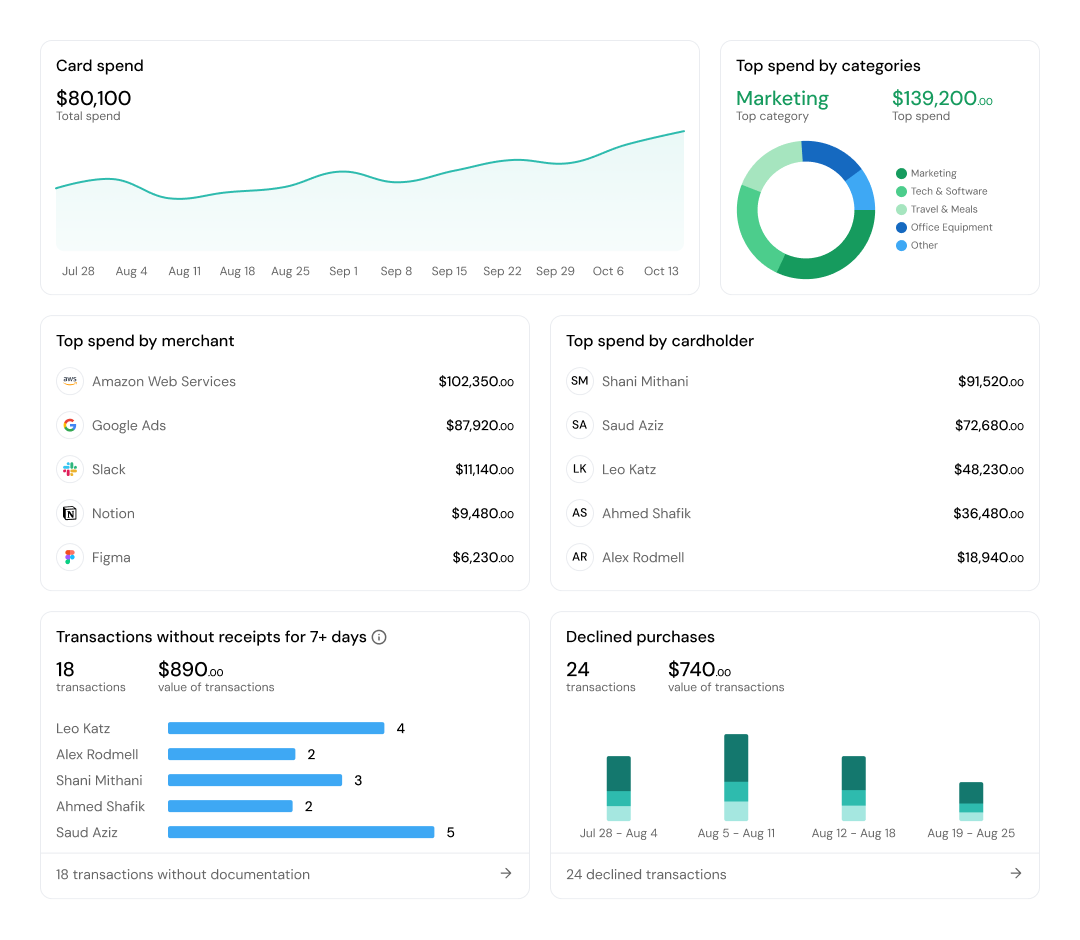
Task: Click the $18,940.00 cardholder amount
Action: pyautogui.click(x=990, y=558)
